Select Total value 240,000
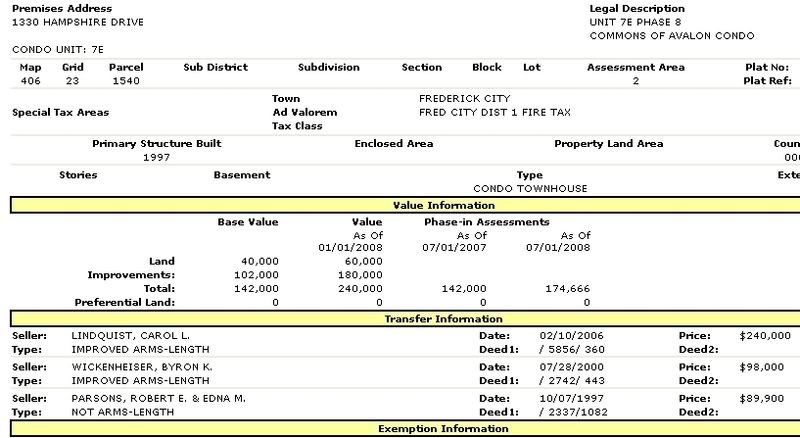This screenshot has width=800, height=438. 361,288
